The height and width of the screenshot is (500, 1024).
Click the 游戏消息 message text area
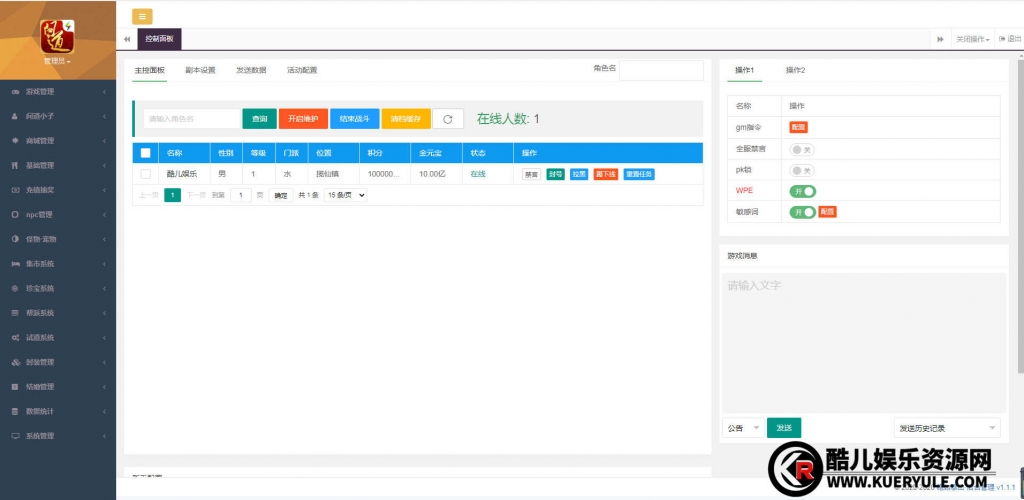click(x=863, y=340)
